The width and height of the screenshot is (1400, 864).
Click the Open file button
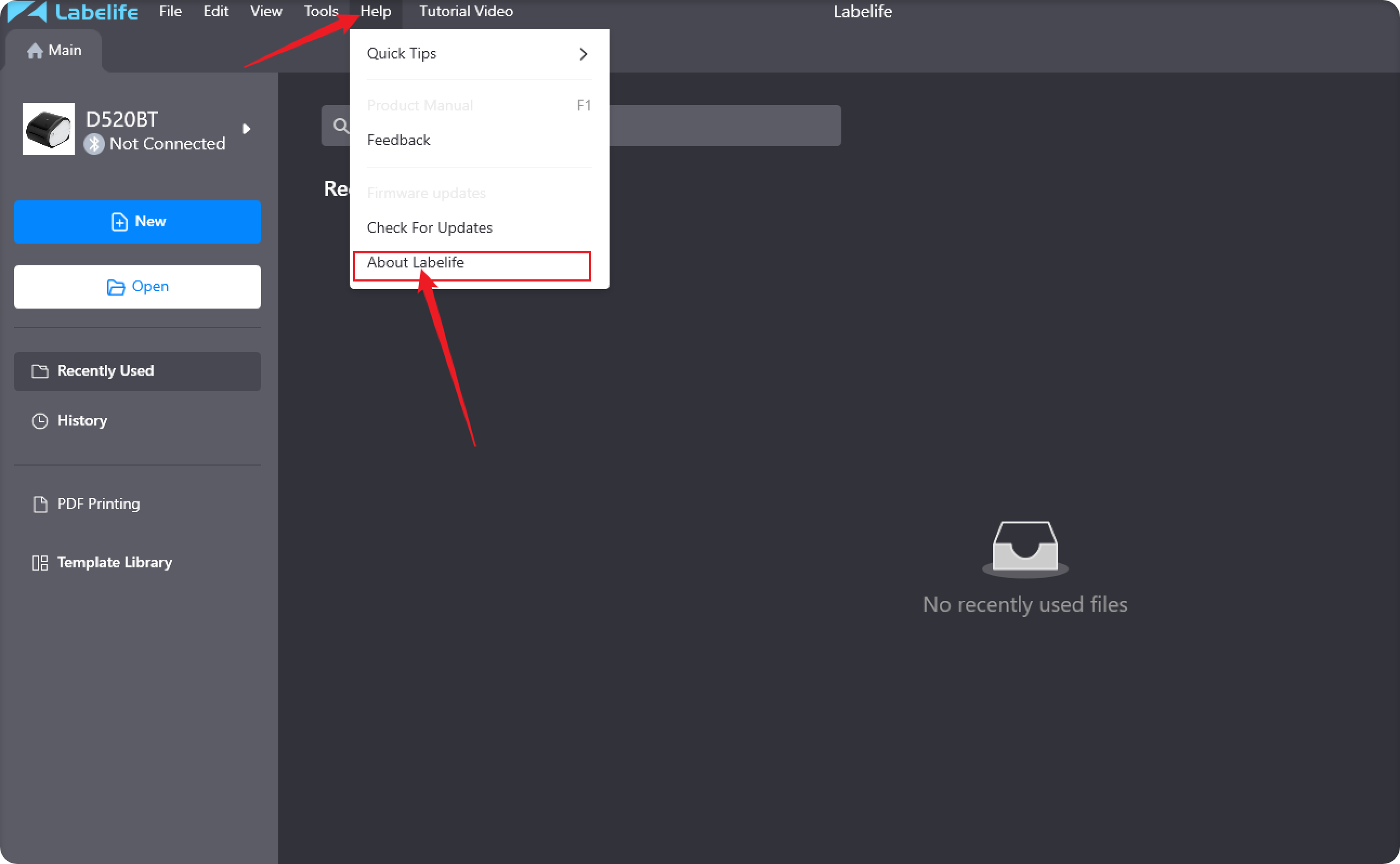(x=137, y=287)
